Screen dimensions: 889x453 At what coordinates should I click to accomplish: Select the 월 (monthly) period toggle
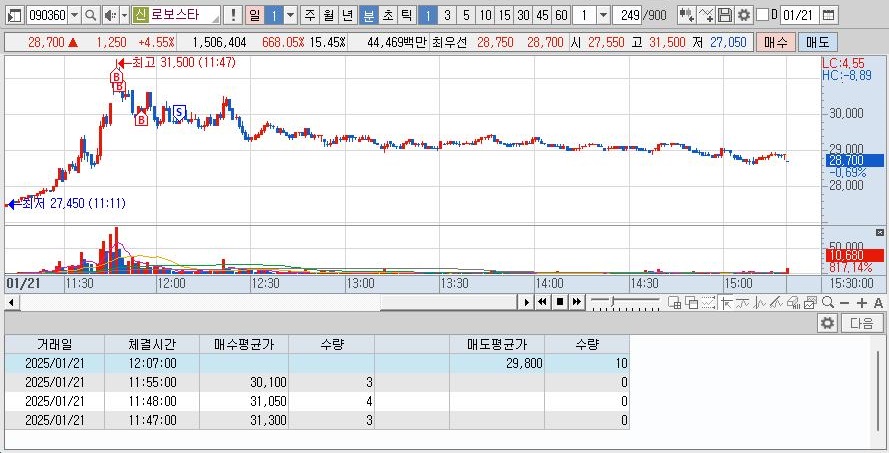[328, 15]
